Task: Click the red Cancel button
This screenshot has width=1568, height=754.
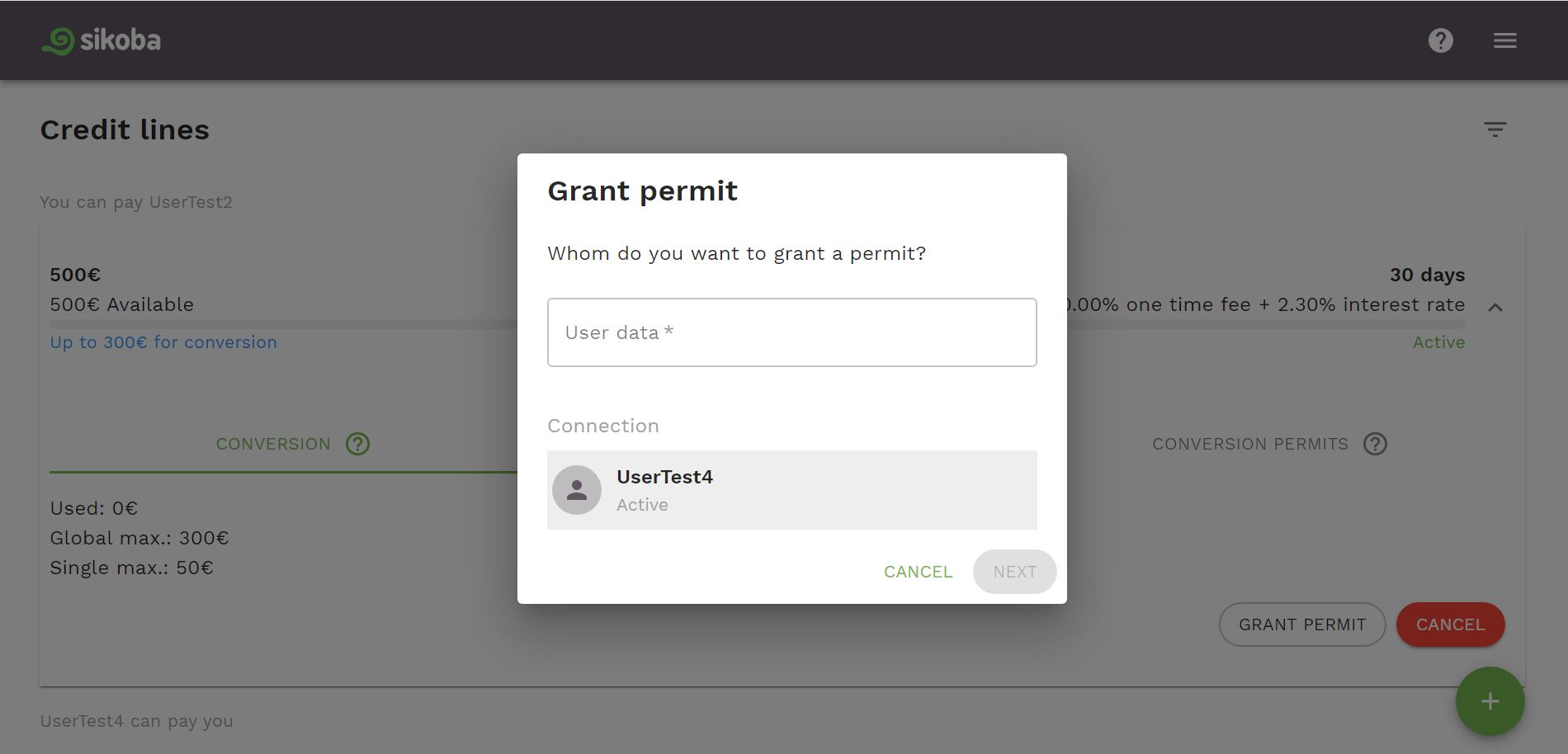Action: (x=1450, y=624)
